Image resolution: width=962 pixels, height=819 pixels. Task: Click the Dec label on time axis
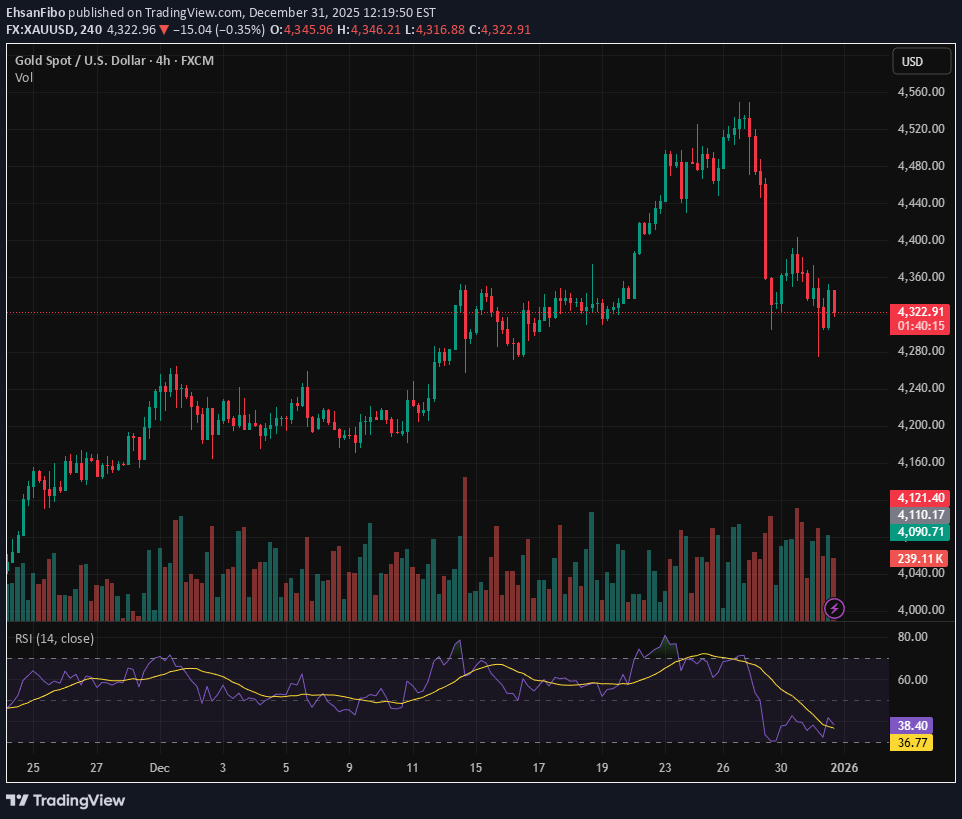tap(160, 768)
